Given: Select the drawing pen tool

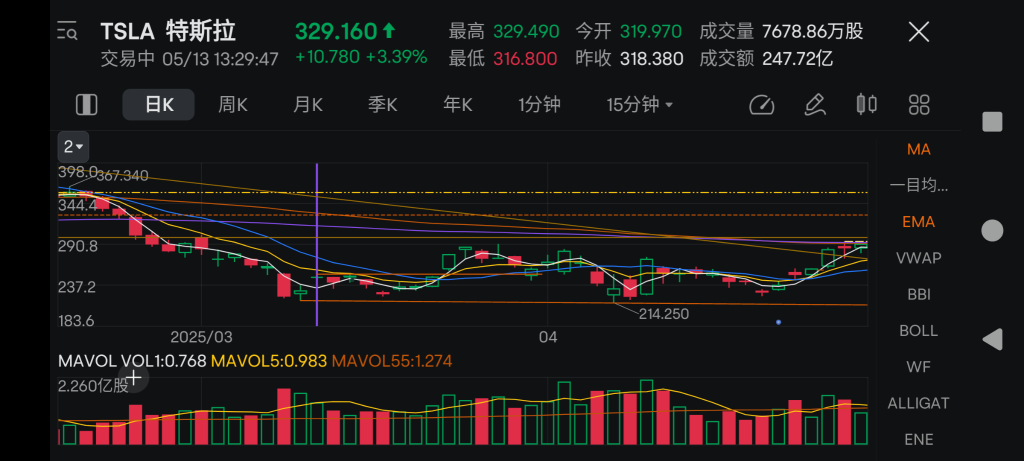Looking at the screenshot, I should 814,104.
